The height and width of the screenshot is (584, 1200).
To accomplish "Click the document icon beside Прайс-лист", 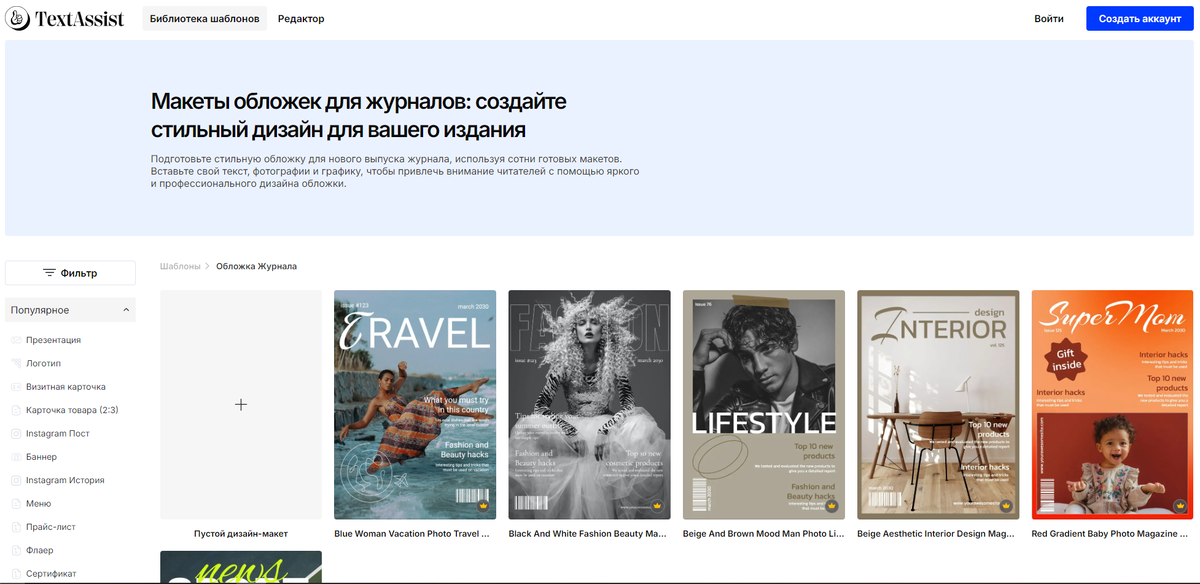I will click(x=16, y=527).
